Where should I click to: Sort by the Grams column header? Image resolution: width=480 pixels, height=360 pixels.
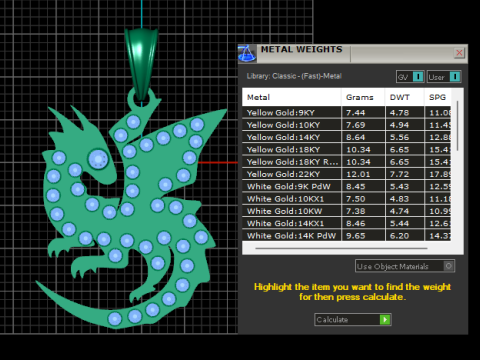(363, 97)
